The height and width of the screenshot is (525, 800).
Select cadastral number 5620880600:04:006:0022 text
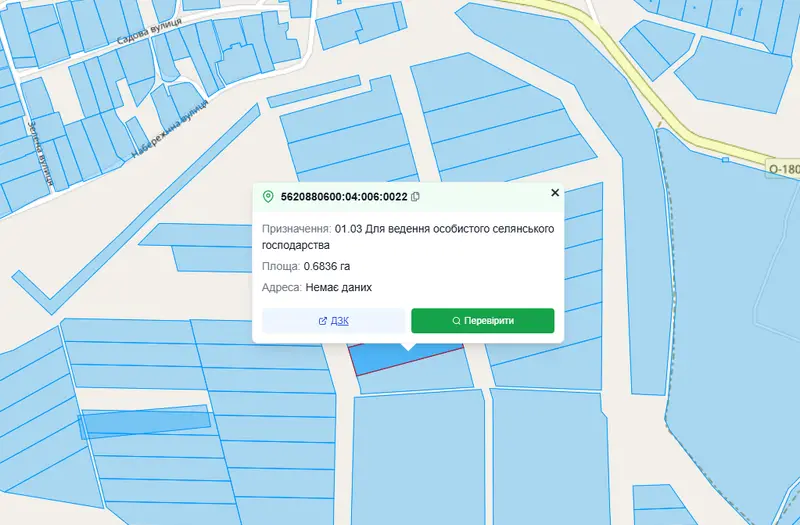(x=344, y=196)
